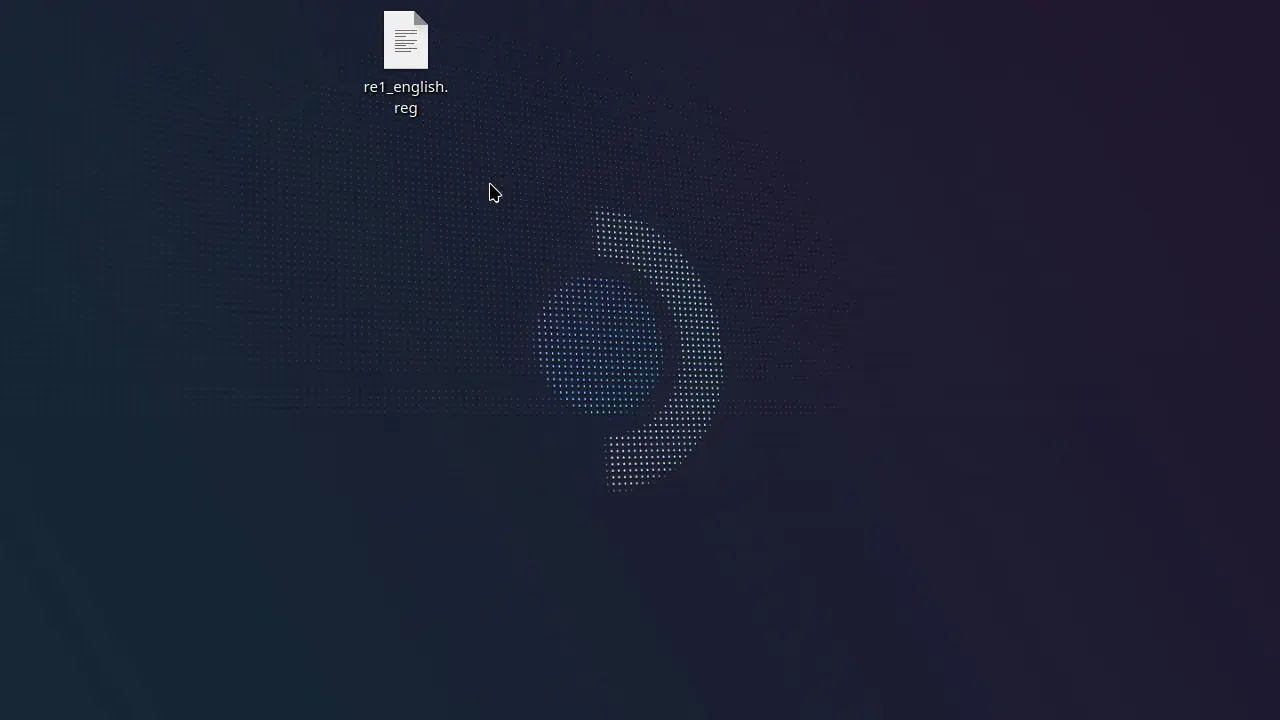Click the white dotted crescent on the wallpaper
1280x720 pixels.
[690, 350]
